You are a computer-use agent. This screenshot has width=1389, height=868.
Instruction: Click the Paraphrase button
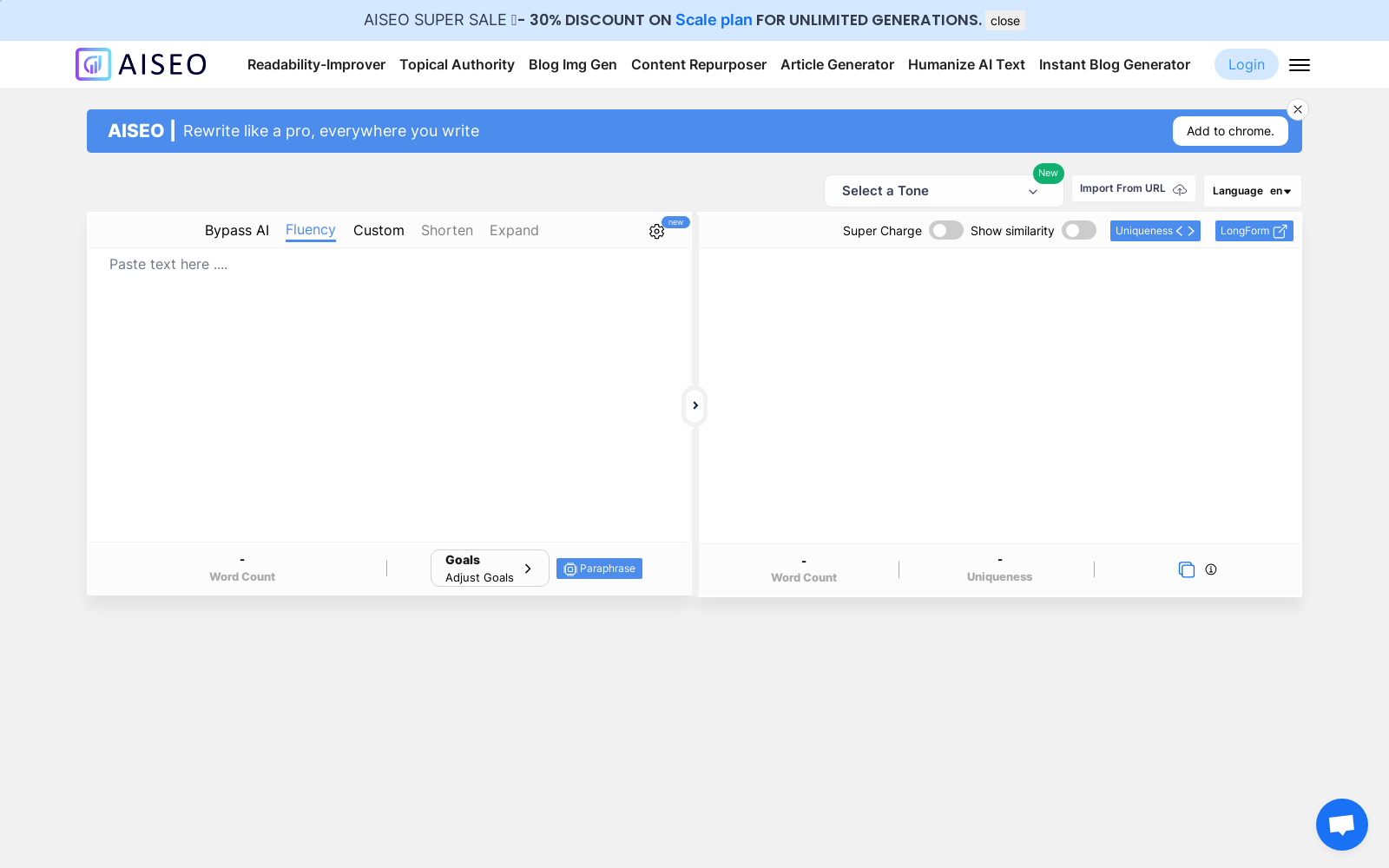[x=599, y=569]
